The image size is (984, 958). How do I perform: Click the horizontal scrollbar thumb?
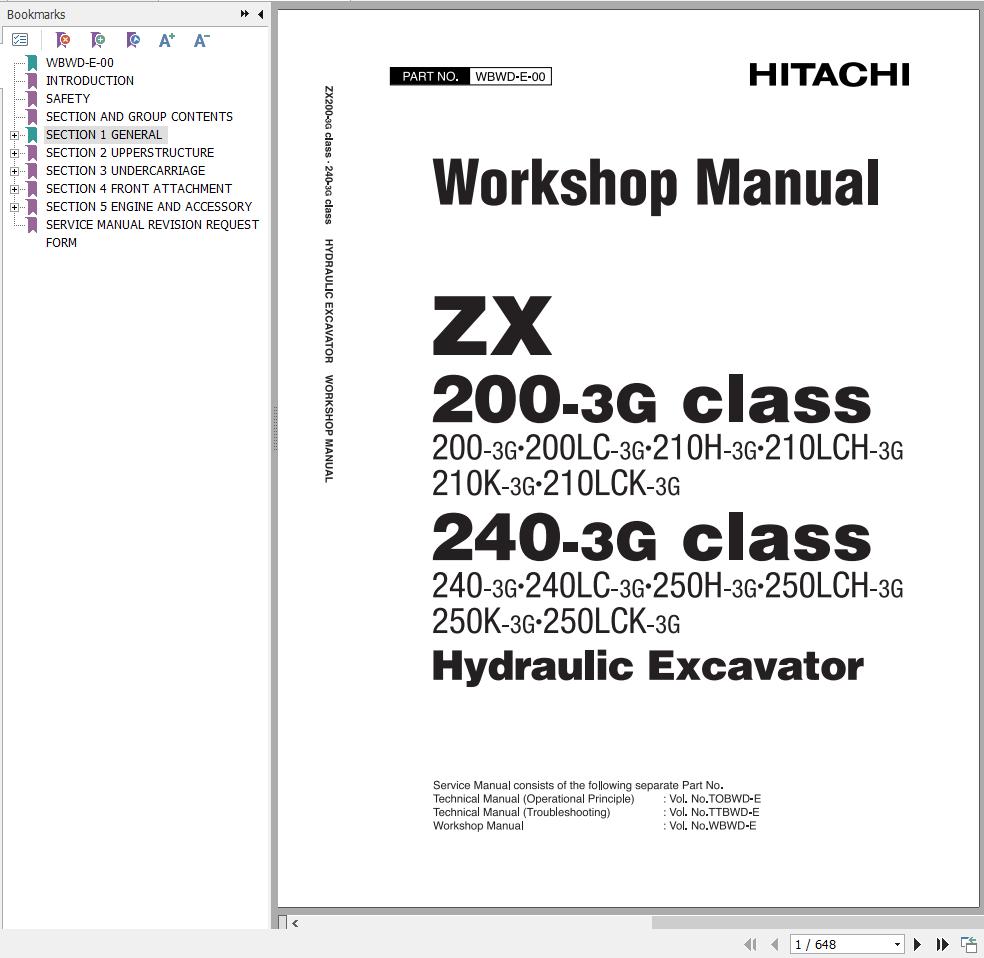818,923
